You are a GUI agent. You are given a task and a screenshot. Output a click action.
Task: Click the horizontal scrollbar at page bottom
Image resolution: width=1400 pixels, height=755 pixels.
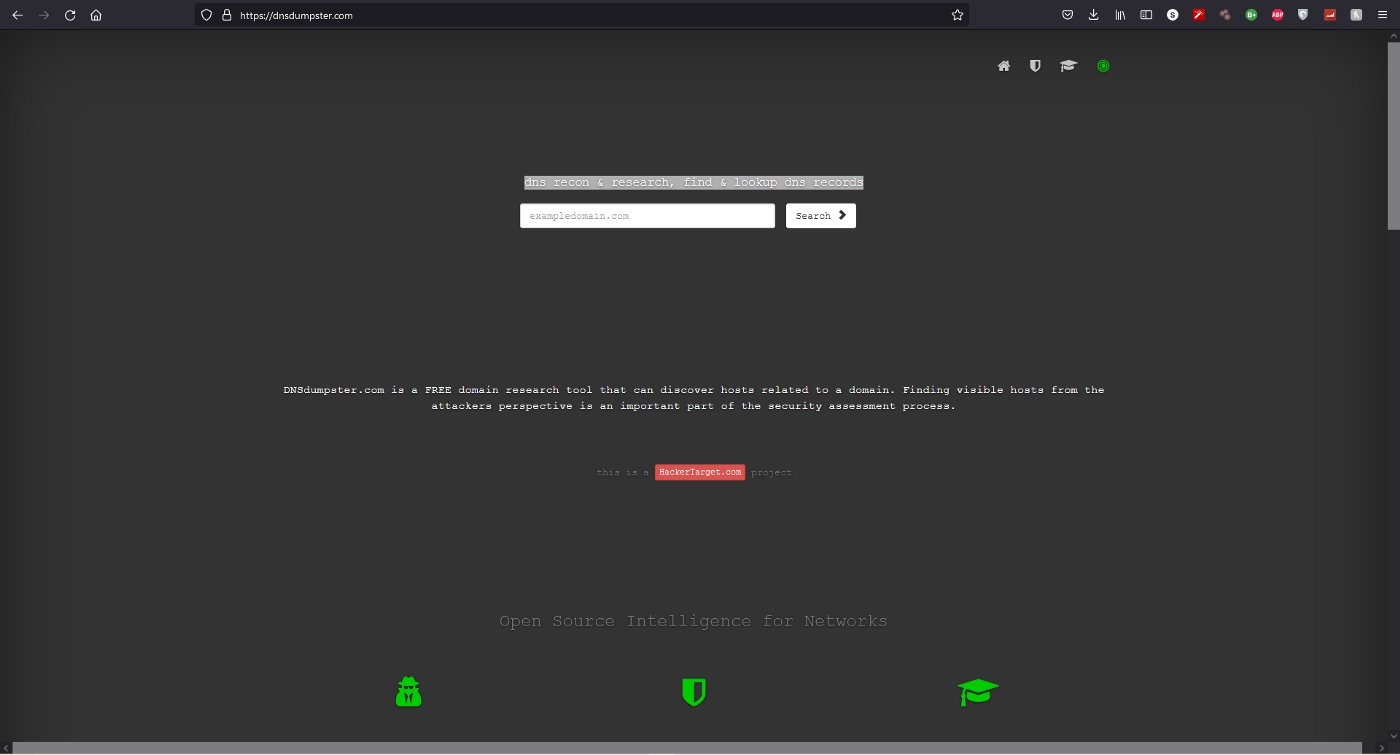(x=688, y=748)
